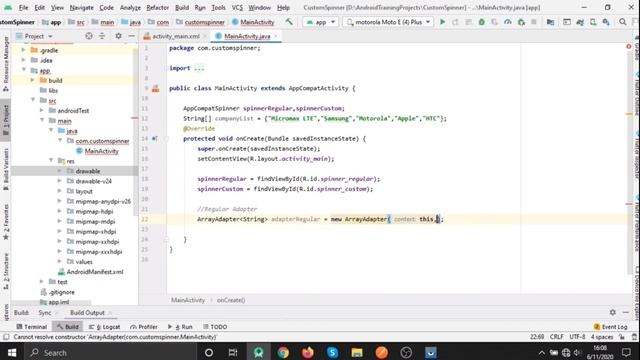Screen dimensions: 640x360
Task: Open the File menu
Action: point(23,7)
